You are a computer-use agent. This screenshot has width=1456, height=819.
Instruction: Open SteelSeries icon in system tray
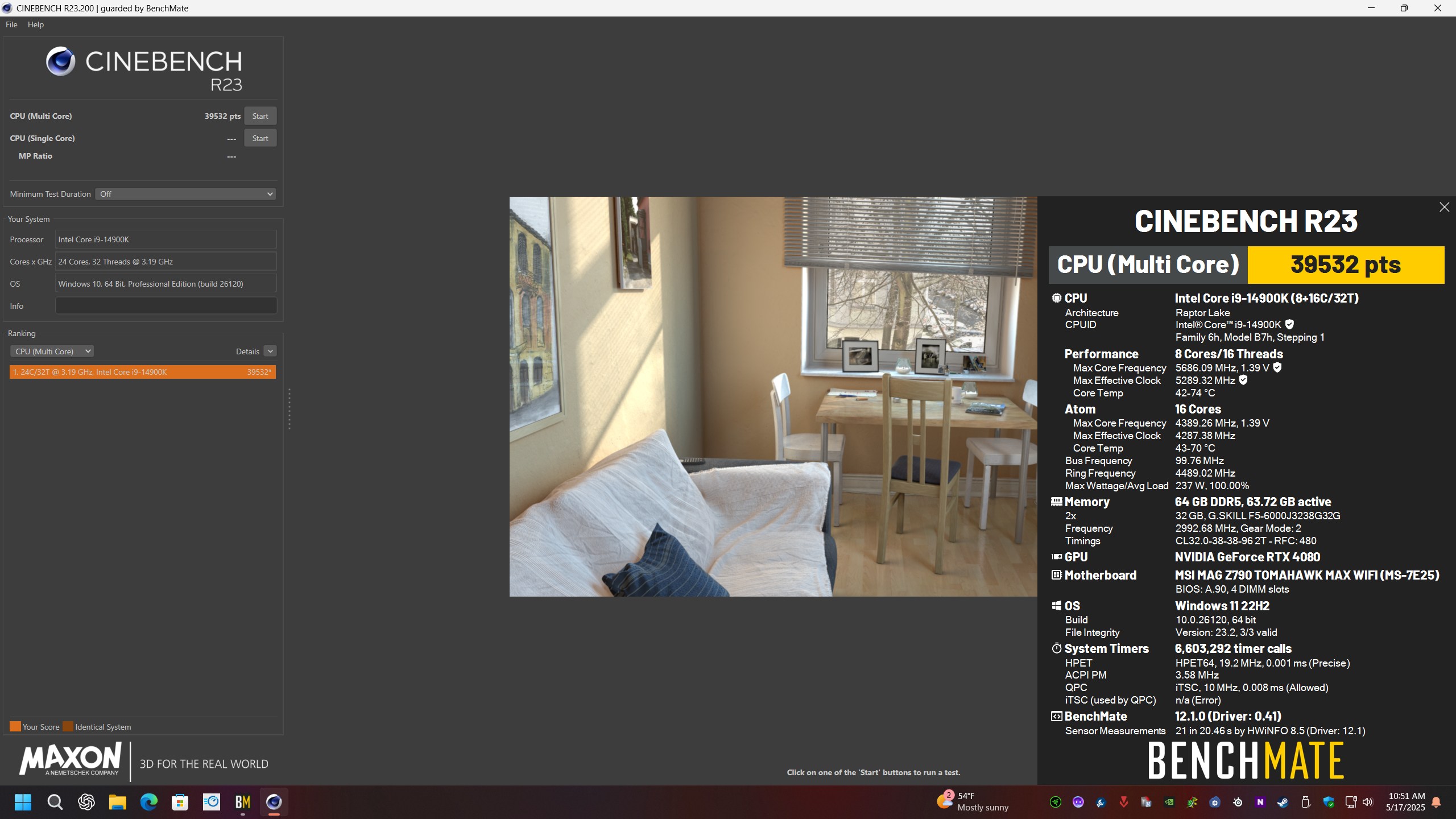[1238, 802]
